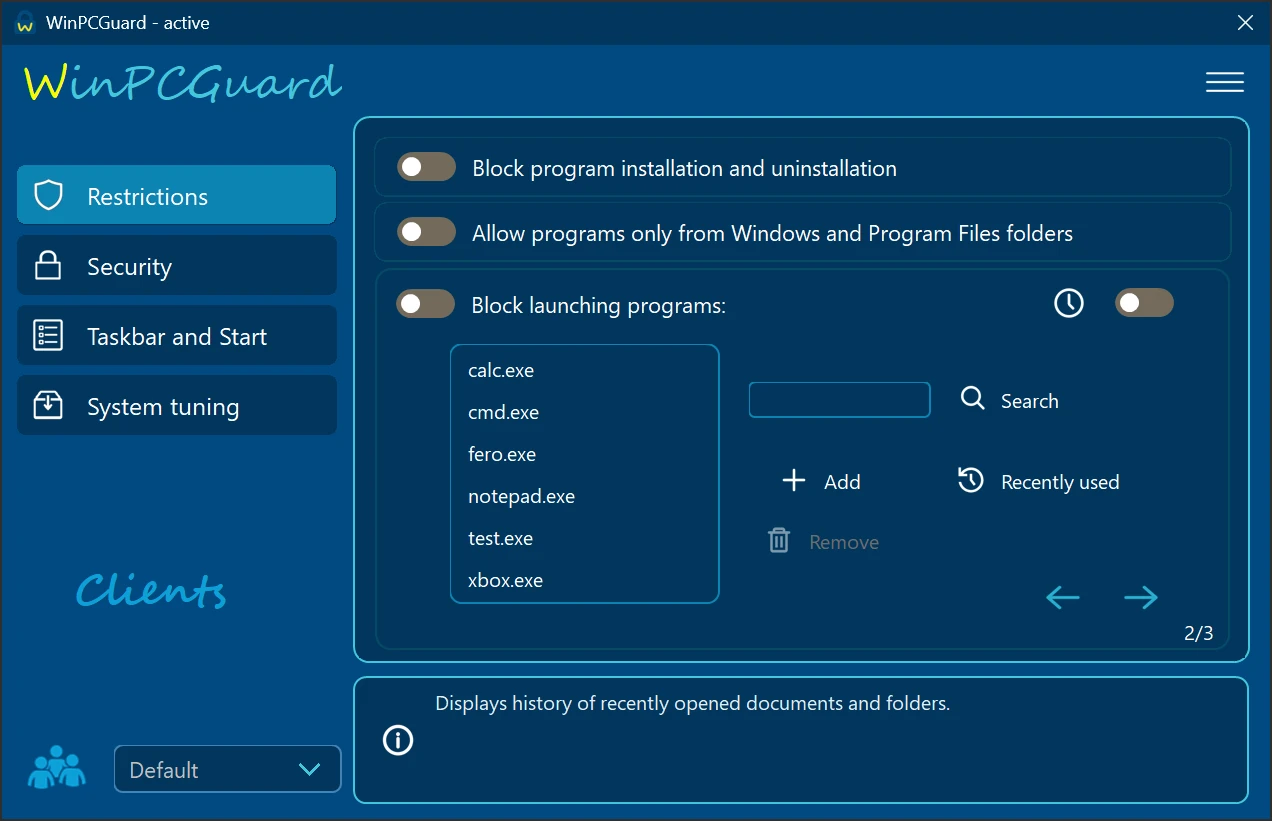Click the list icon beside Taskbar and Start
Screen dimensions: 1272x821
(x=48, y=336)
